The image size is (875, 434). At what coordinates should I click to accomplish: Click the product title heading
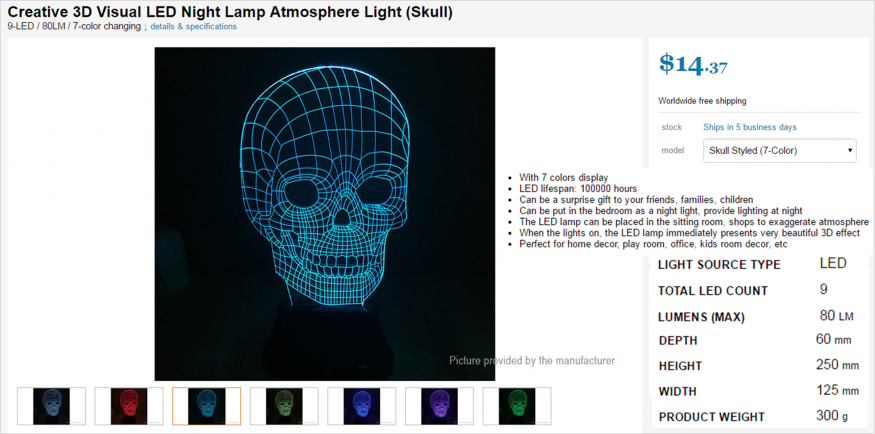(x=230, y=12)
